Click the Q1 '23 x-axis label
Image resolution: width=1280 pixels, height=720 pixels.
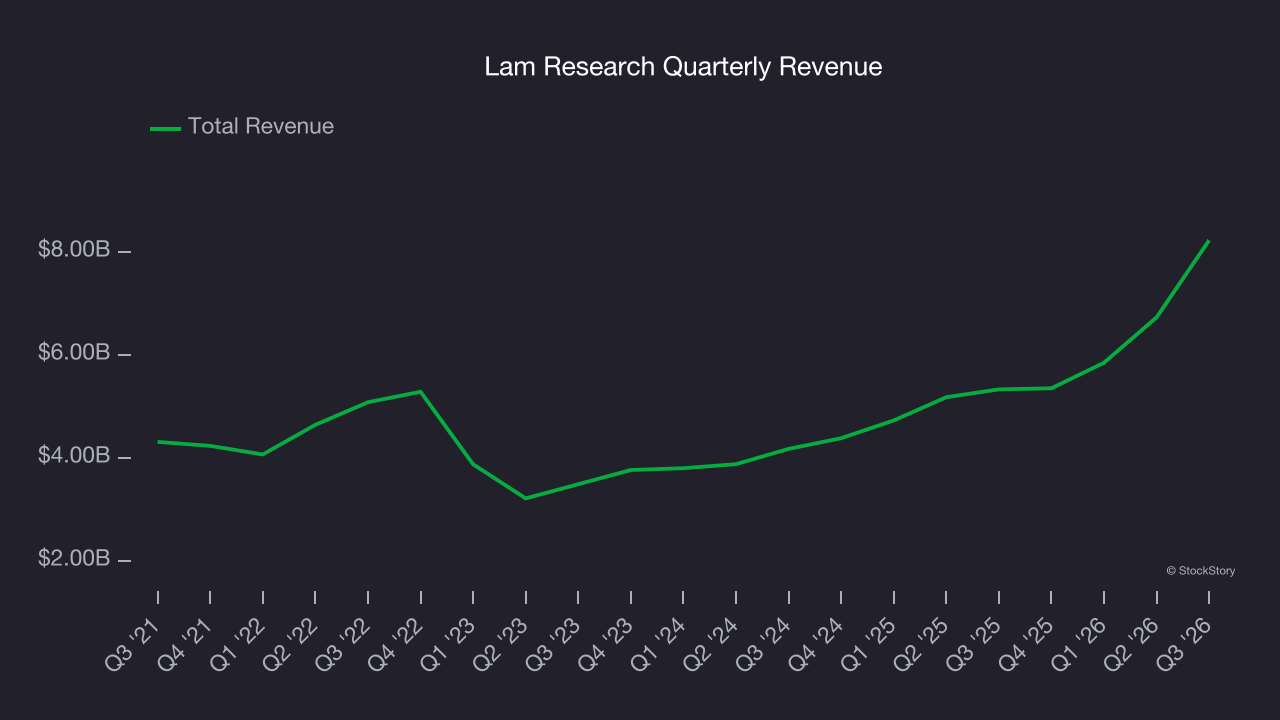click(449, 643)
